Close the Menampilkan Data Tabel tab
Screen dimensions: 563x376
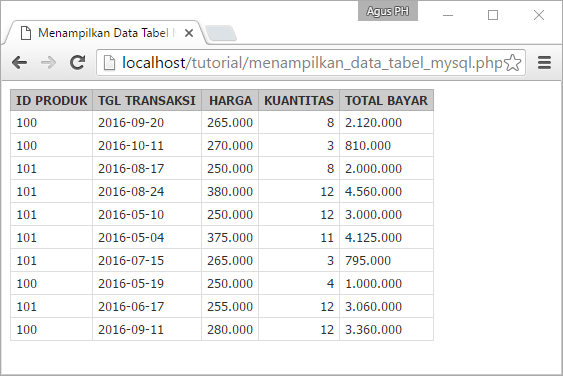pyautogui.click(x=189, y=33)
